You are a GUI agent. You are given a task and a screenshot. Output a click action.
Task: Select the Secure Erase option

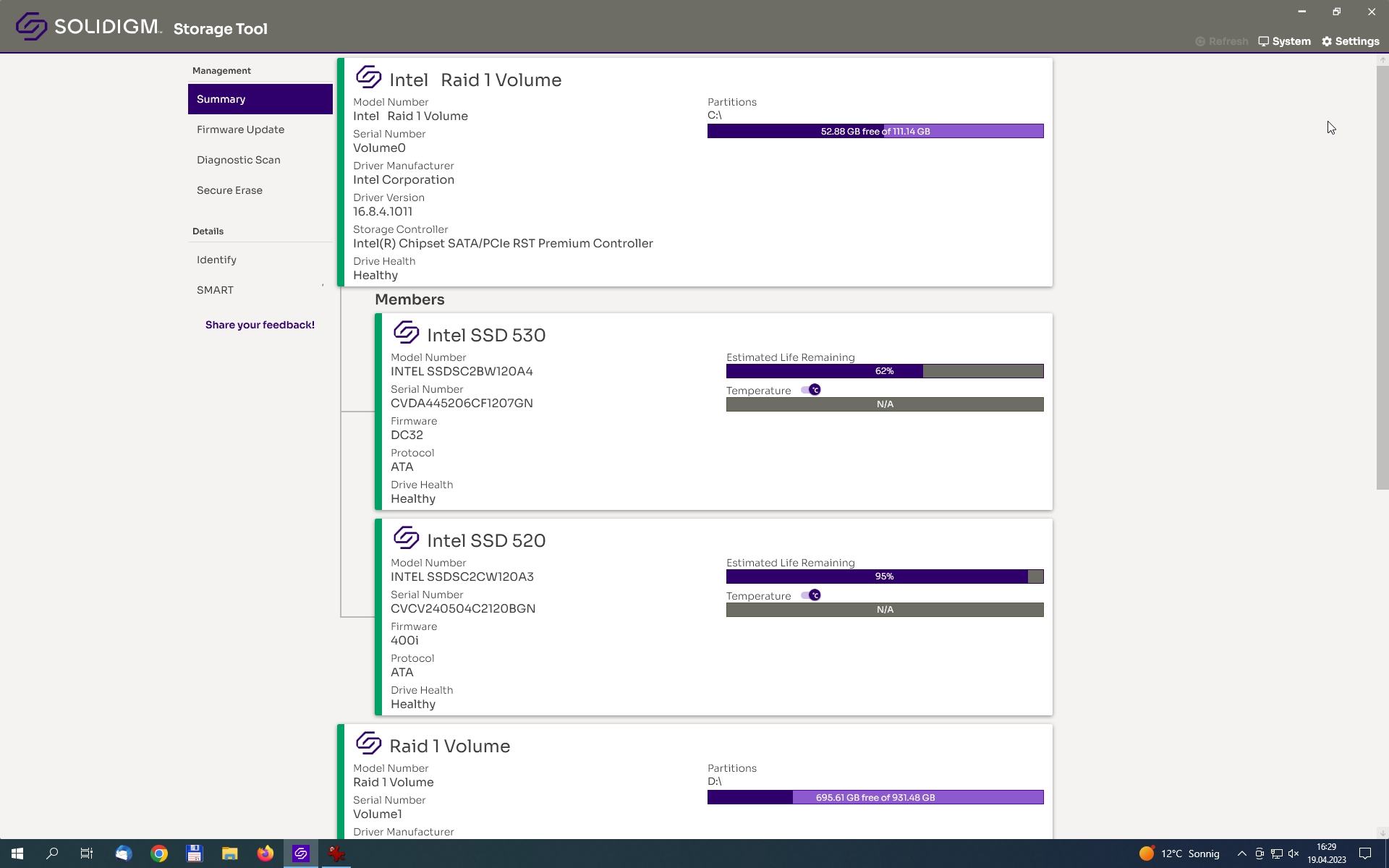[x=228, y=190]
